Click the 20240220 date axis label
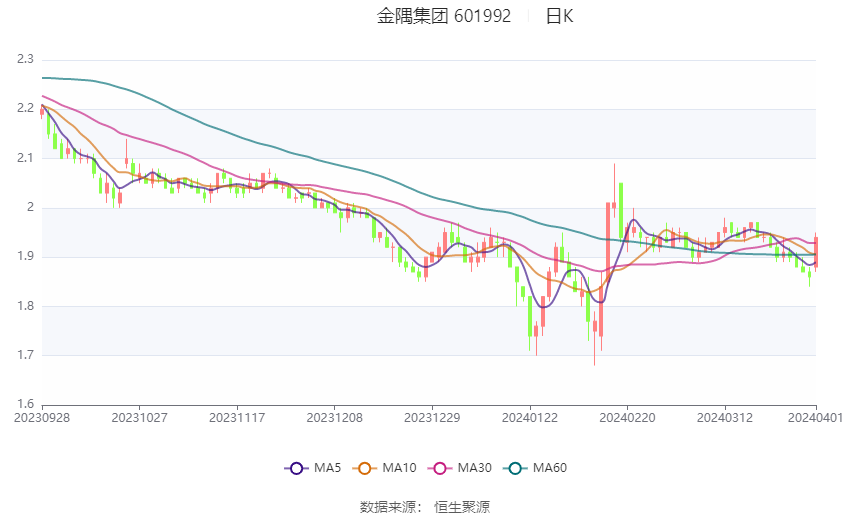 pyautogui.click(x=627, y=416)
